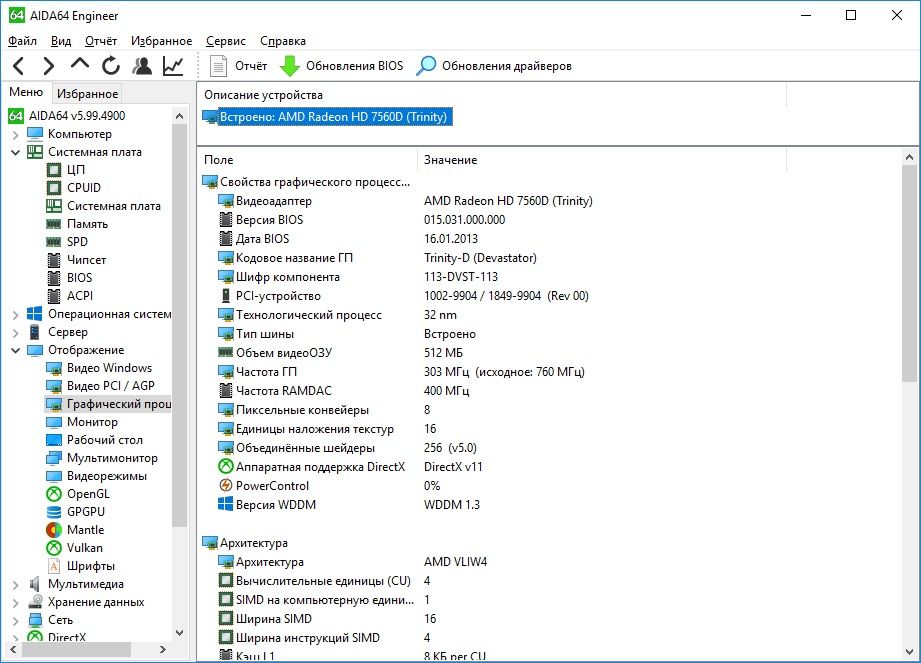This screenshot has width=921, height=663.
Task: Open user management person icon in toolbar
Action: [x=142, y=66]
